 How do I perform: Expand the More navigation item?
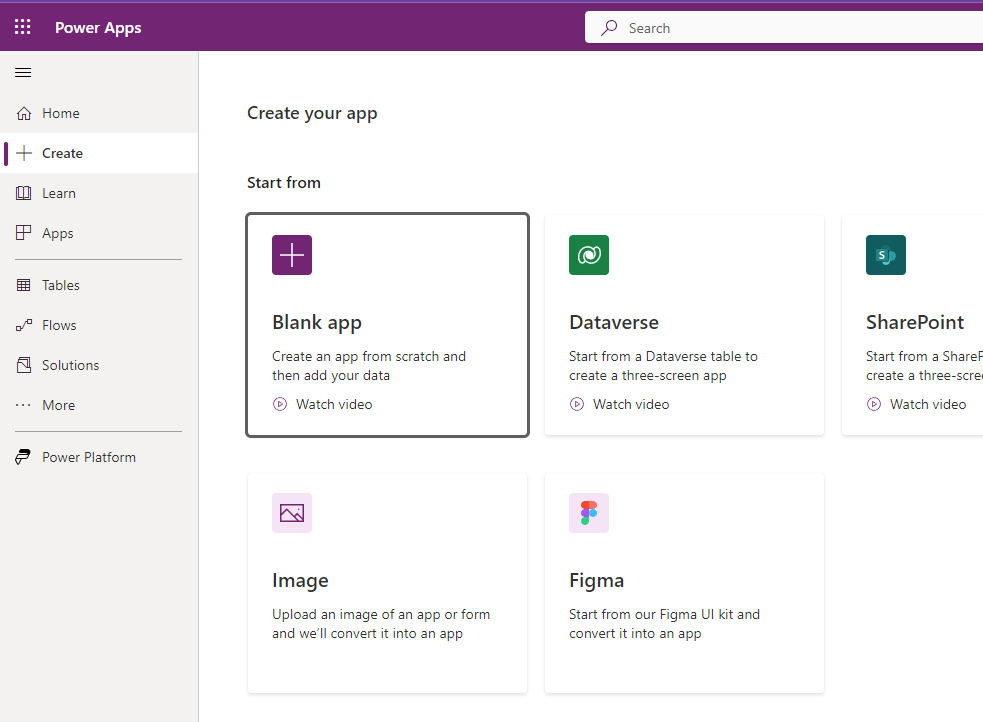click(x=99, y=405)
